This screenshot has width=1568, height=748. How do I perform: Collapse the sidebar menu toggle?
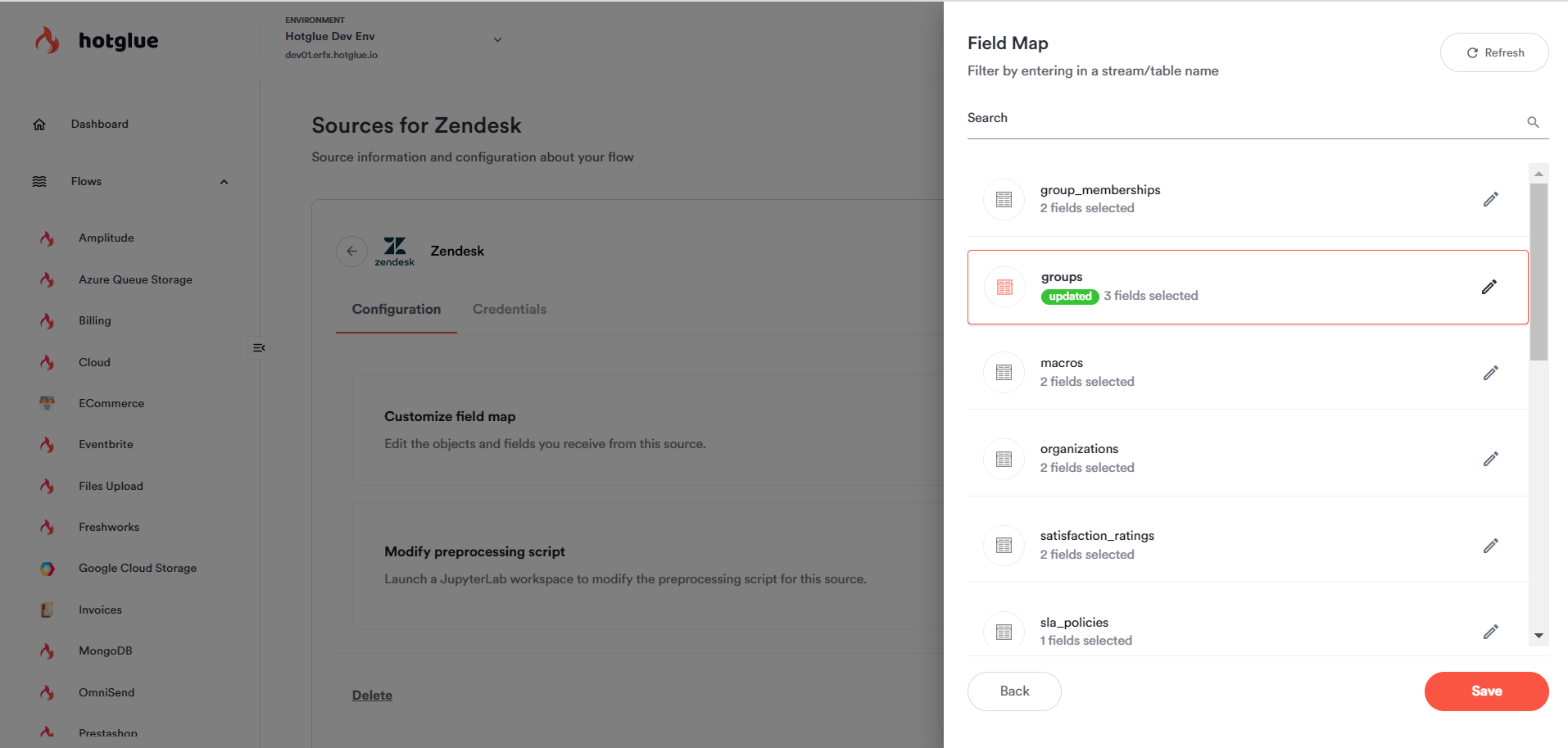pyautogui.click(x=259, y=347)
